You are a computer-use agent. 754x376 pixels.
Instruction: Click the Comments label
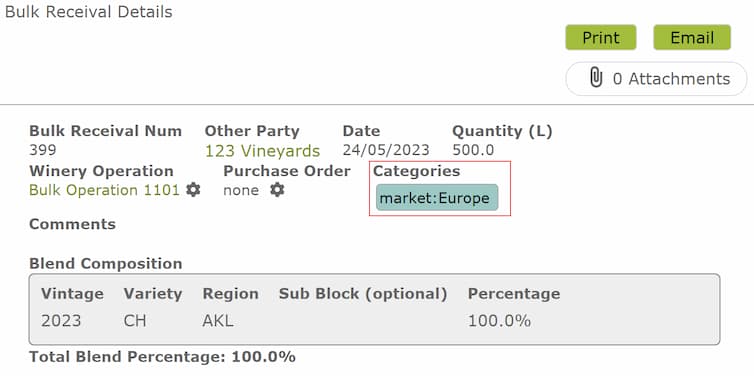73,224
